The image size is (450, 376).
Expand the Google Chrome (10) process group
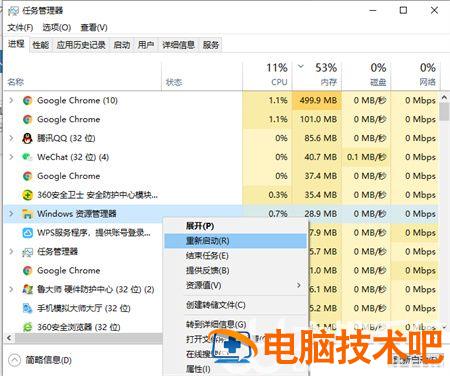click(x=11, y=100)
